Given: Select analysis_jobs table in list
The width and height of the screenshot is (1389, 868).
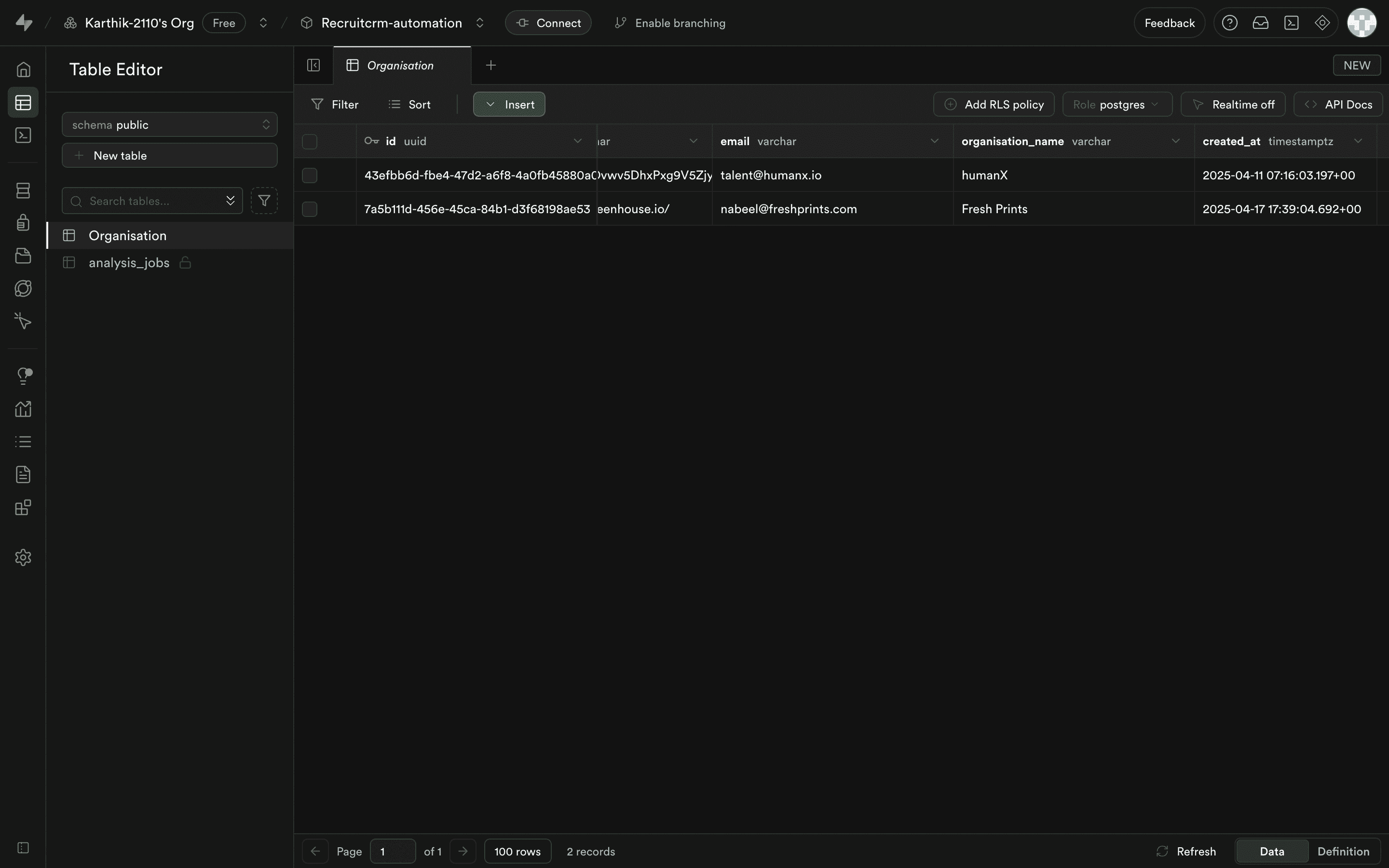Looking at the screenshot, I should pos(129,263).
